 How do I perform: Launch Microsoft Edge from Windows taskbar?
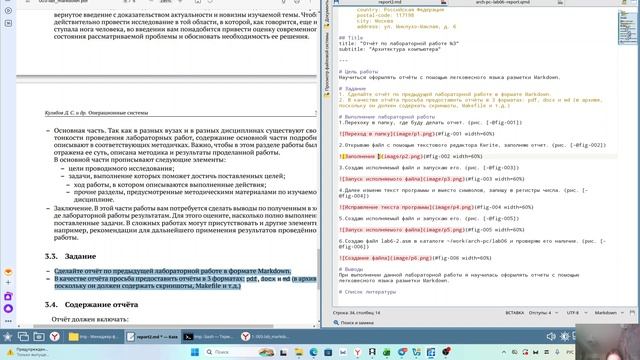[313, 352]
